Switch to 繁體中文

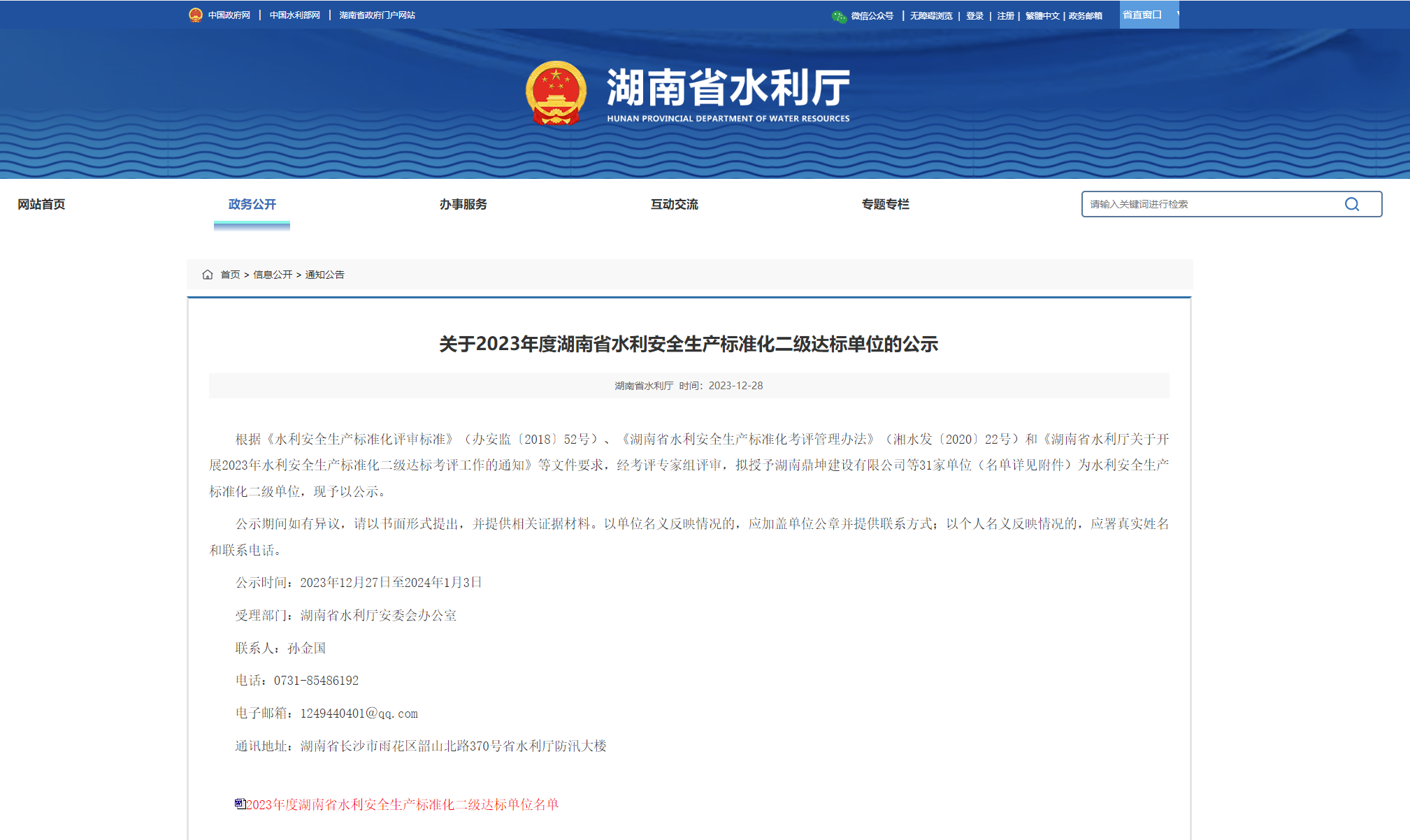point(1042,15)
